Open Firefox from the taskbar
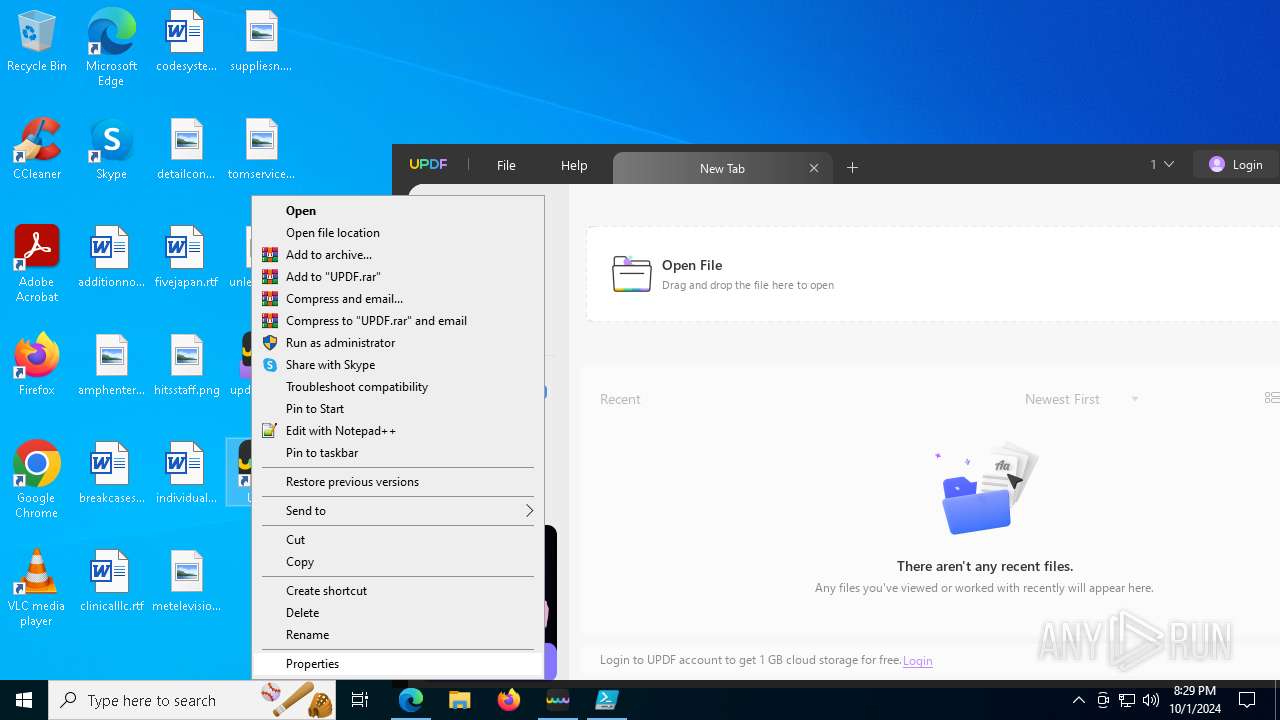1280x720 pixels. [x=509, y=700]
